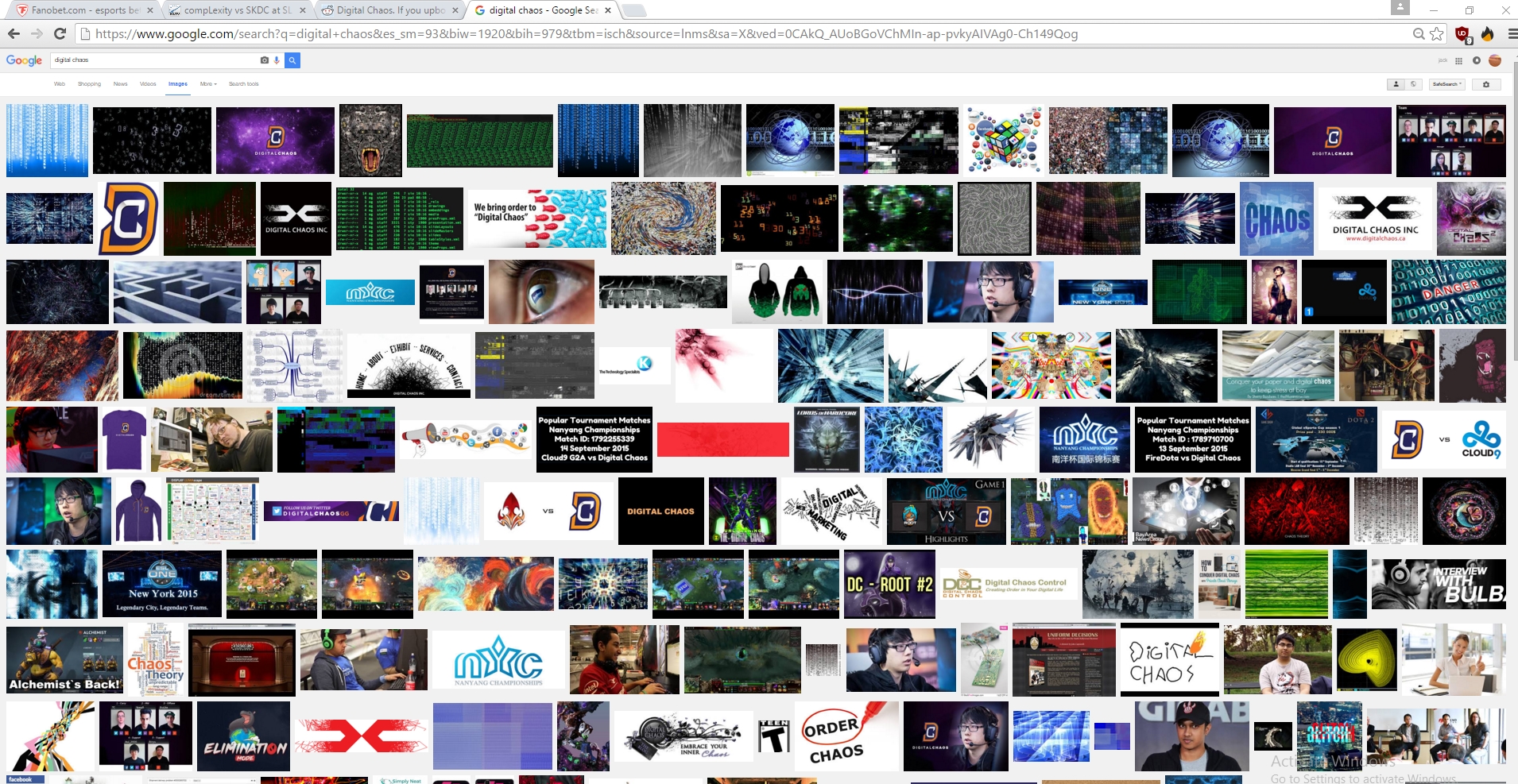This screenshot has width=1518, height=784.
Task: Open DIGITAL CHAOS INC white logo thumbnail
Action: click(x=1375, y=218)
